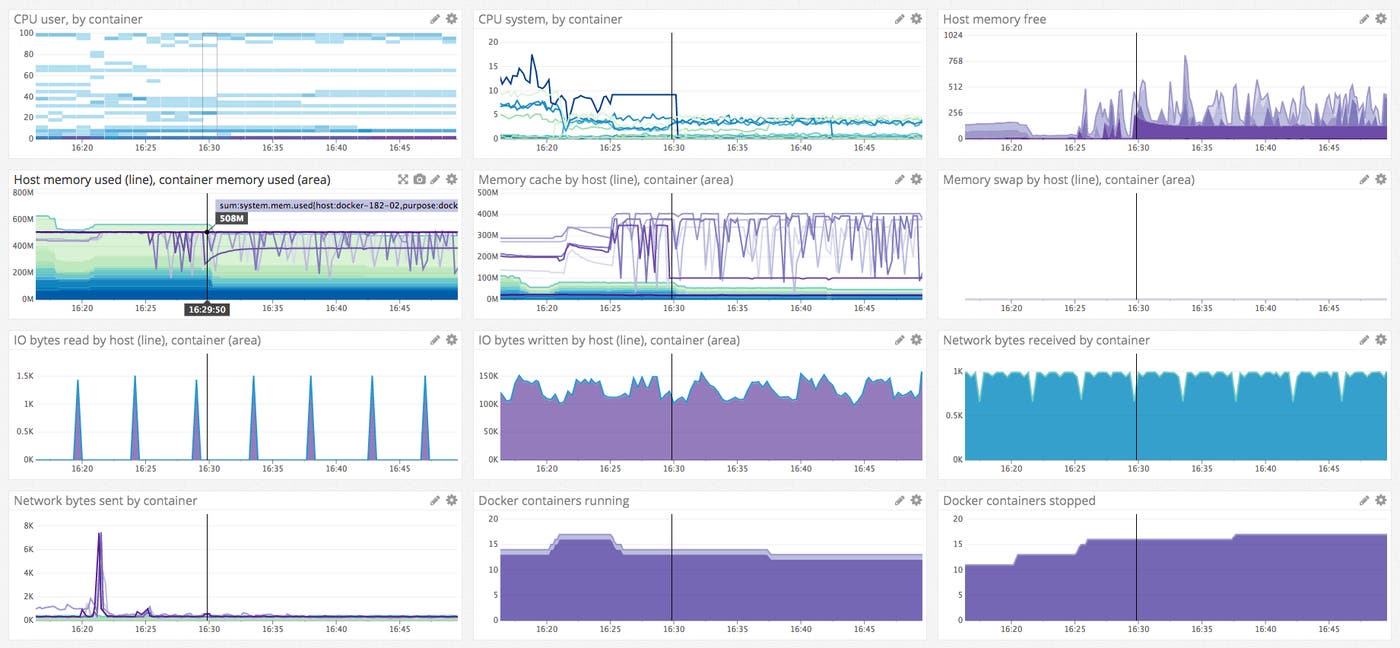Edit the "Network bytes sent by container" chart
Viewport: 1400px width, 648px height.
pos(434,500)
